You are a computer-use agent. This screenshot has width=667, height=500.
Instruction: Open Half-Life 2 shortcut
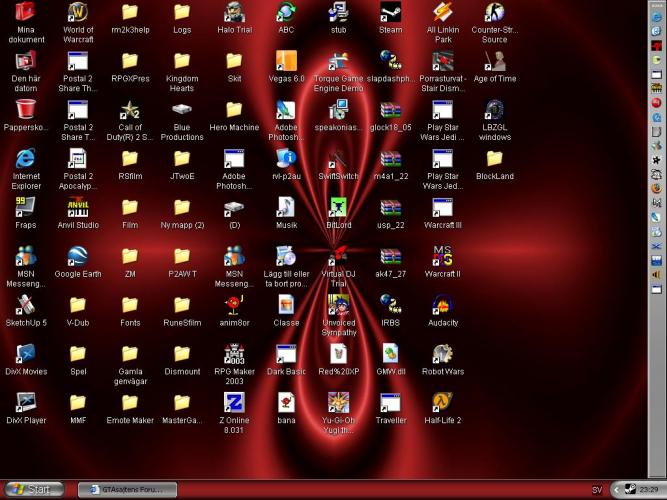pyautogui.click(x=442, y=403)
